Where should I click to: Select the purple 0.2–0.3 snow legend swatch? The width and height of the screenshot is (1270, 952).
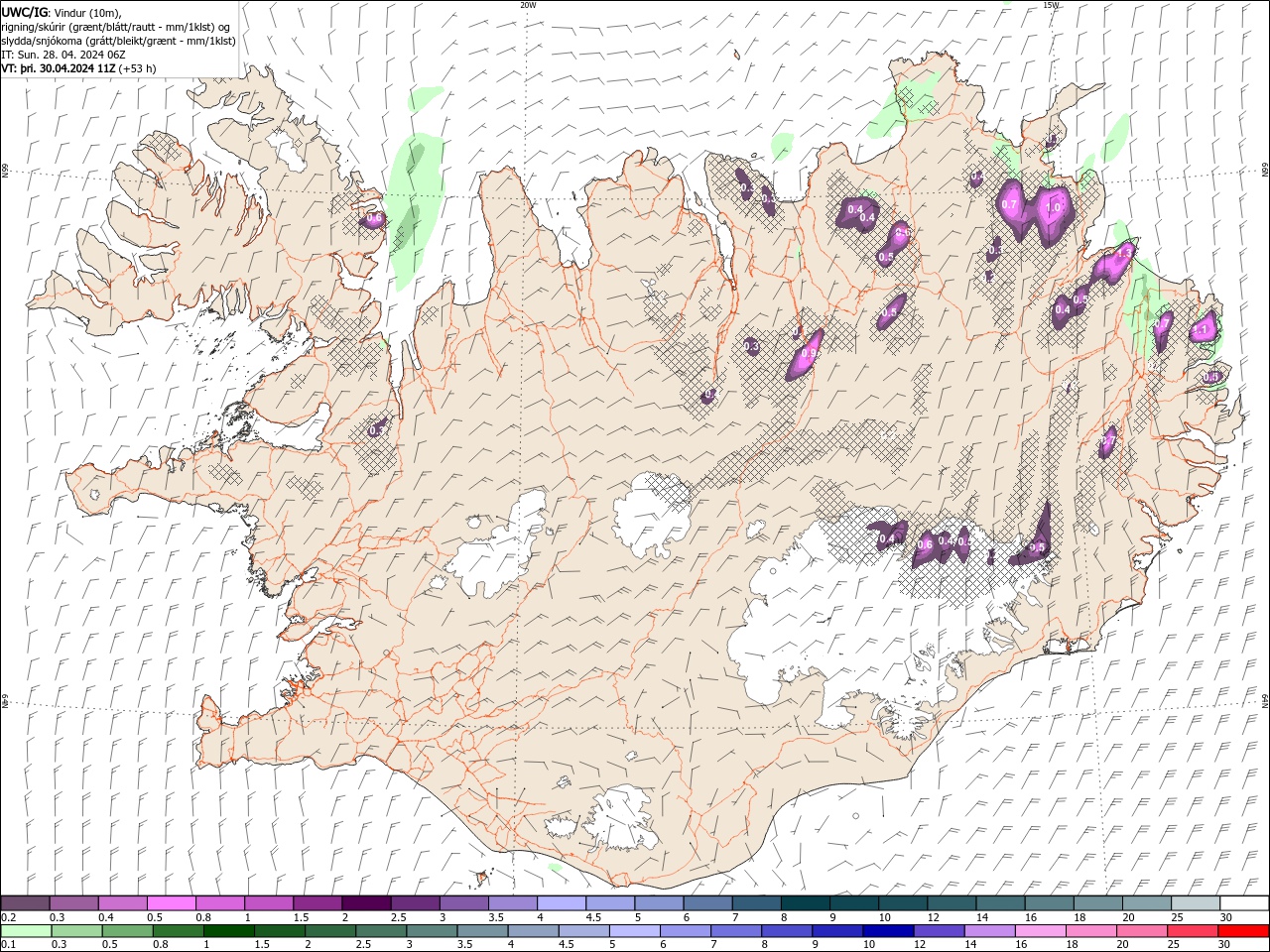[25, 903]
